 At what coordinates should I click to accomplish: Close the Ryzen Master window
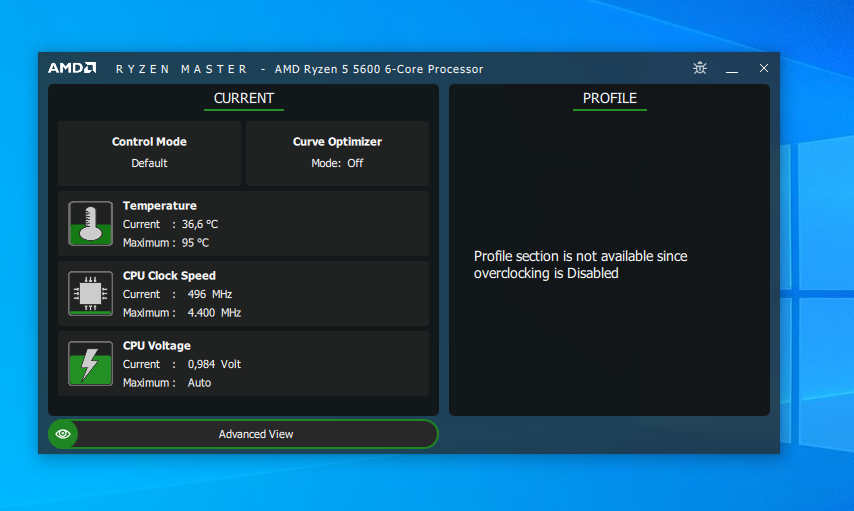click(764, 68)
